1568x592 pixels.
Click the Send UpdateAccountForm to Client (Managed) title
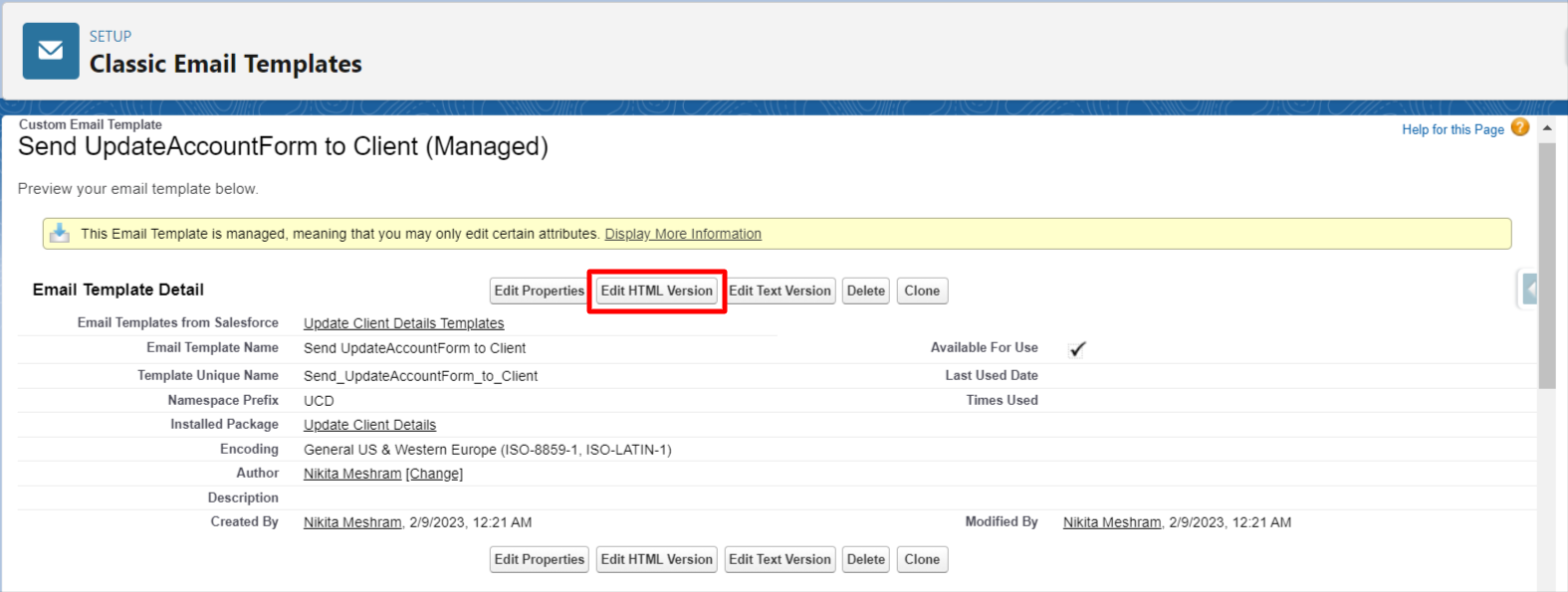point(283,146)
